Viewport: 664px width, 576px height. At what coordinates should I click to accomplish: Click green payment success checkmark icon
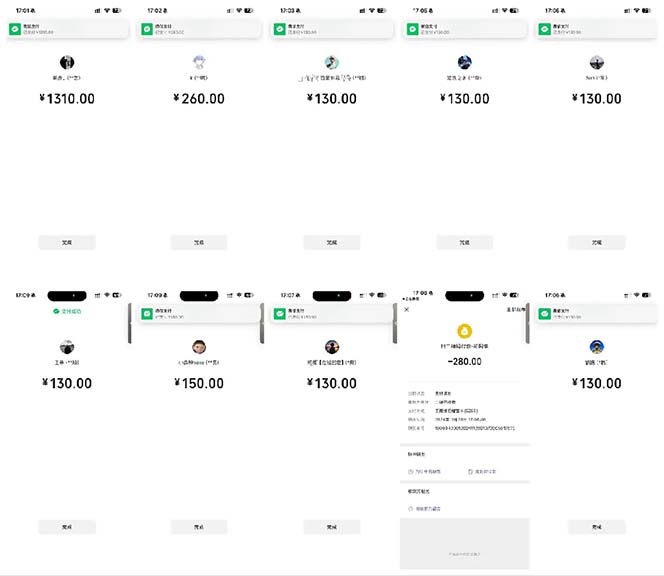(x=56, y=312)
